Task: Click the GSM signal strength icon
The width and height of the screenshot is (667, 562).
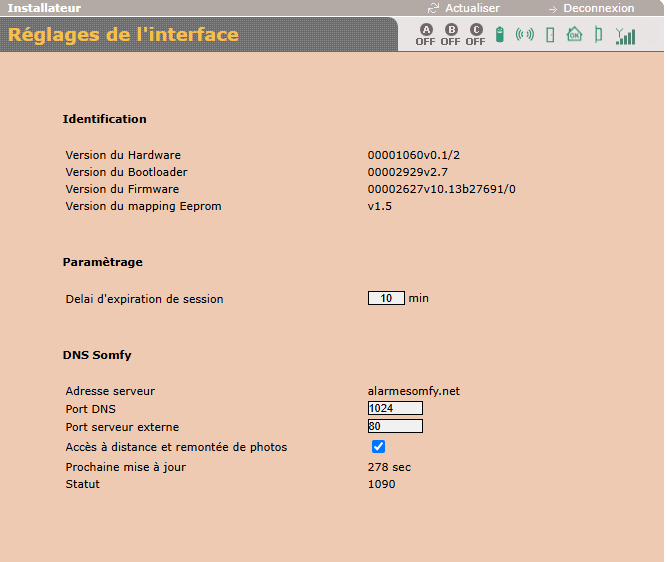Action: click(x=625, y=36)
